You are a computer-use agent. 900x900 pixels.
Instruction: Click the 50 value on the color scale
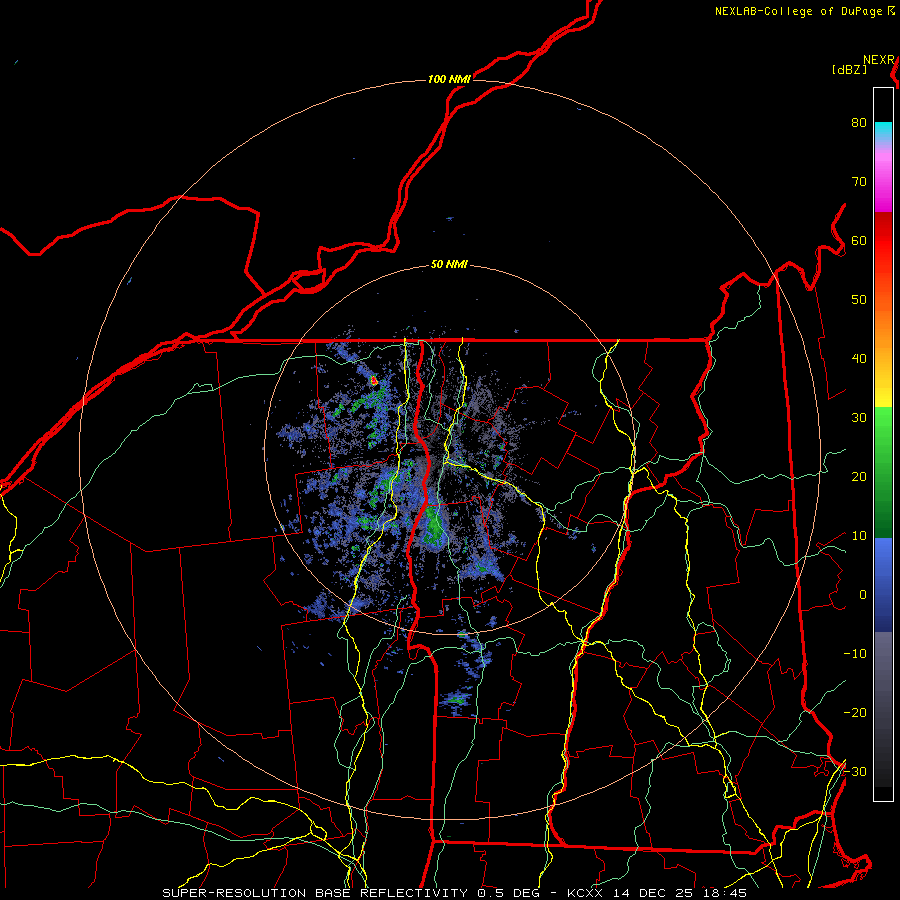859,300
